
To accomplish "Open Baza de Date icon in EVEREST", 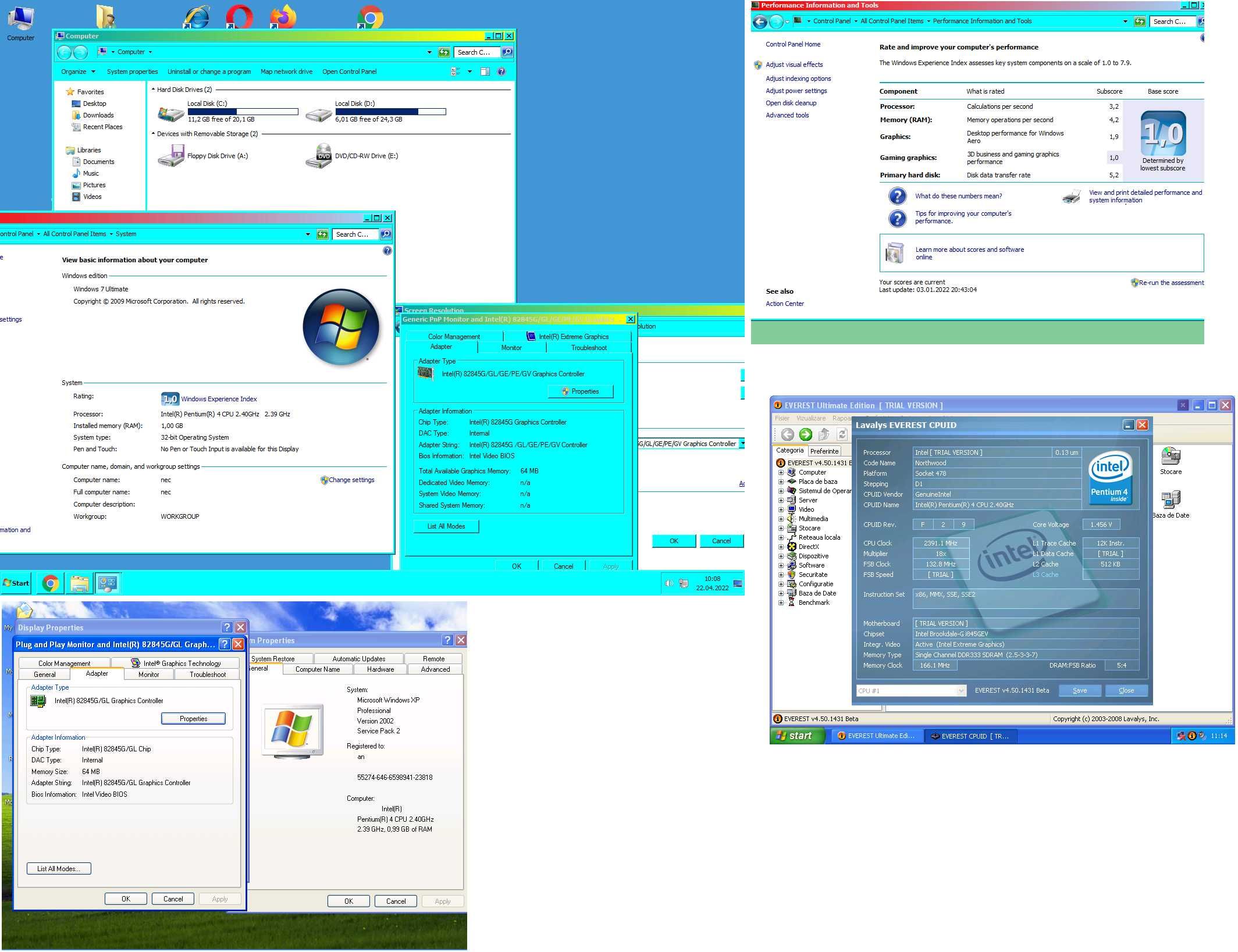I will pyautogui.click(x=1171, y=504).
